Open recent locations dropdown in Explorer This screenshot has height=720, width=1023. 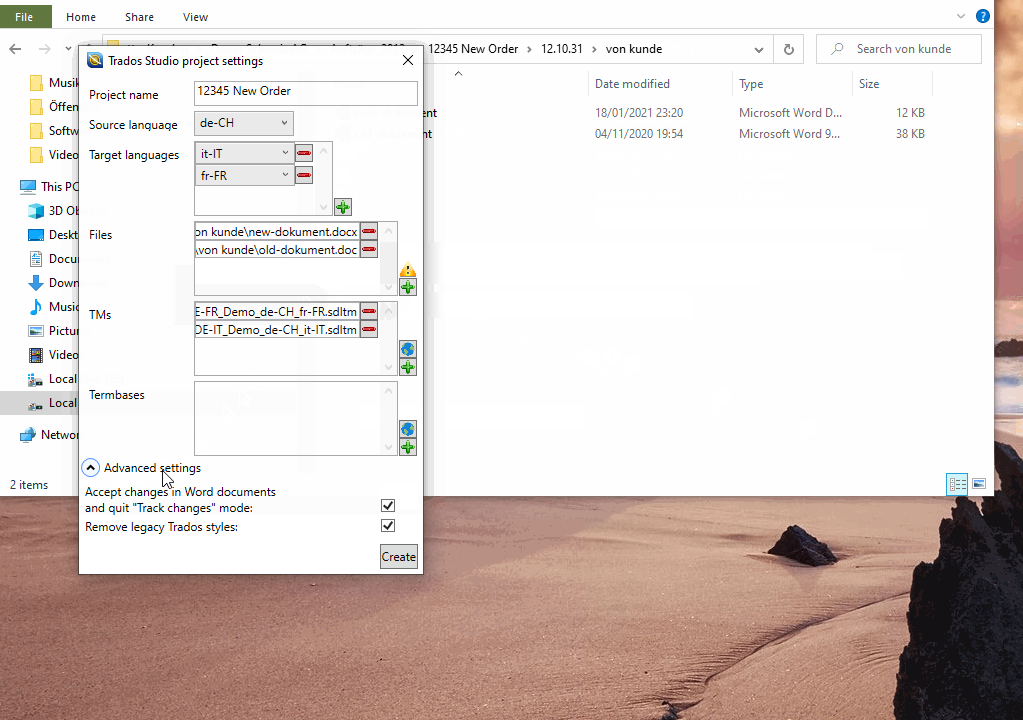pyautogui.click(x=68, y=49)
